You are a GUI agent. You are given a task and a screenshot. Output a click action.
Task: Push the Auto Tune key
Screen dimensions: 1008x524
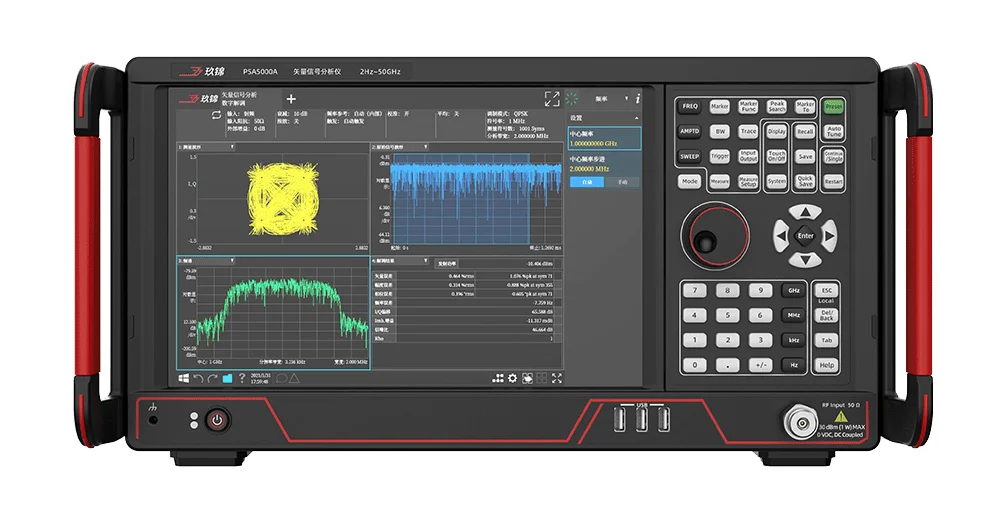tap(834, 131)
